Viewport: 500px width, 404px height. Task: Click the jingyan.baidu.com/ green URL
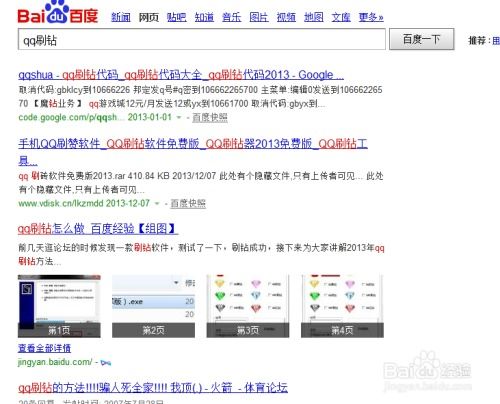pos(55,362)
